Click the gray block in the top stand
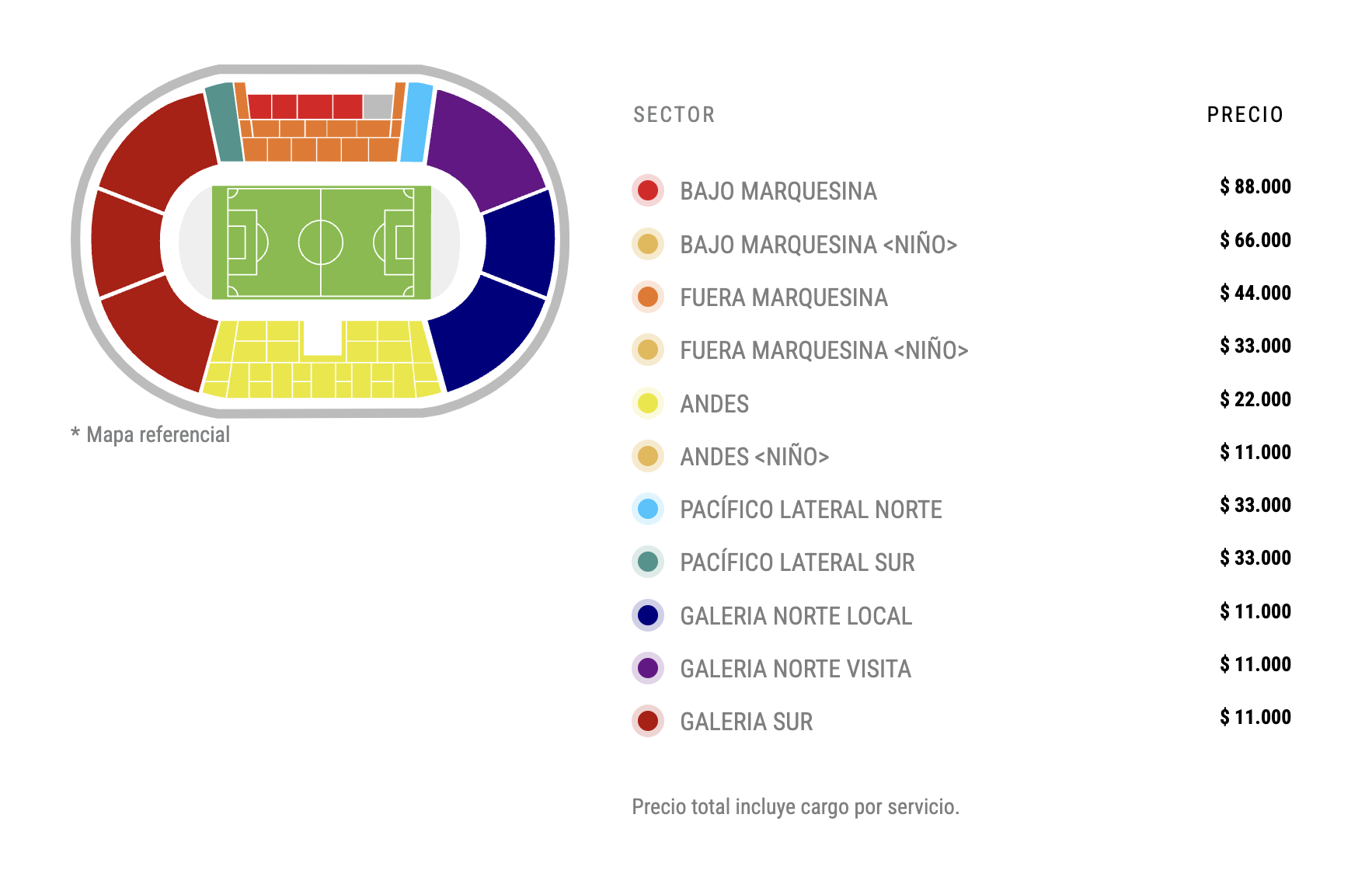Screen dimensions: 1372x884 [378, 106]
